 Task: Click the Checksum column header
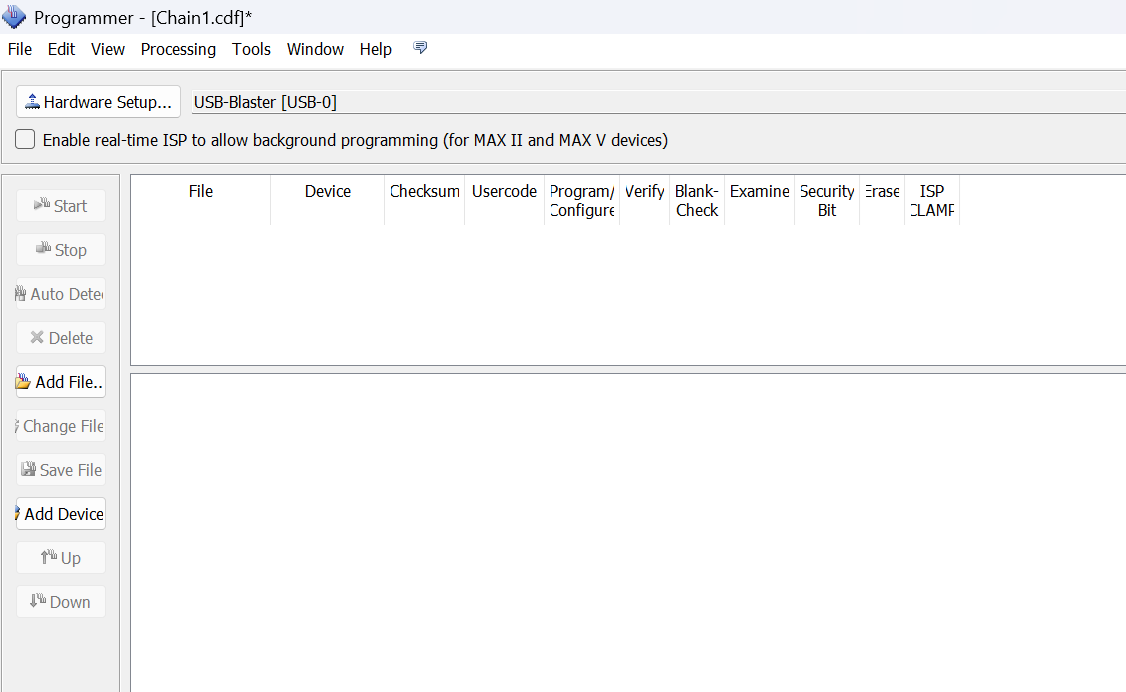point(425,192)
